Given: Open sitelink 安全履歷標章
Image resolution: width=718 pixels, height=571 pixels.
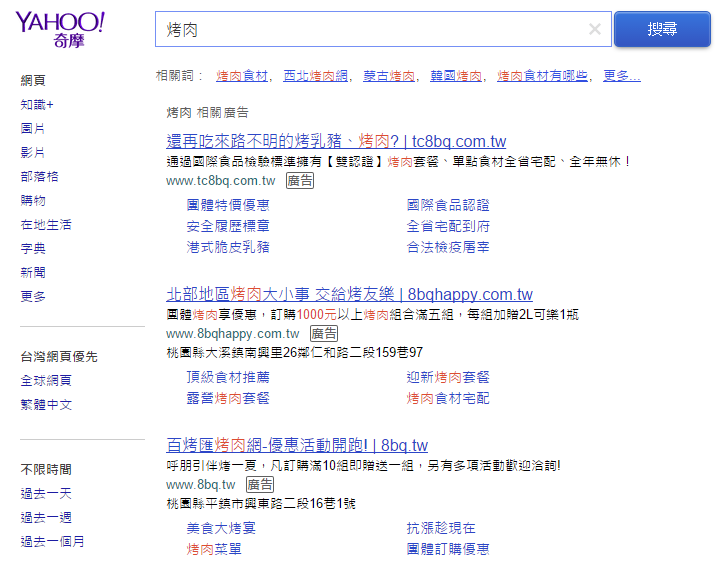Looking at the screenshot, I should click(228, 226).
